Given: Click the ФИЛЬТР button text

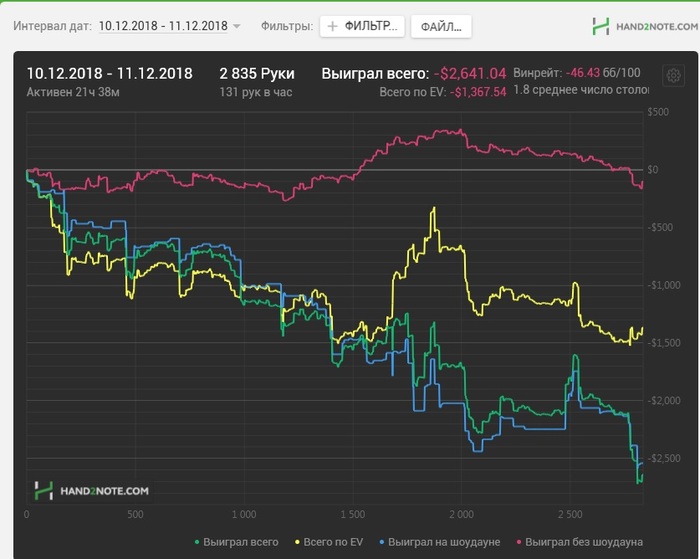Looking at the screenshot, I should click(x=372, y=26).
